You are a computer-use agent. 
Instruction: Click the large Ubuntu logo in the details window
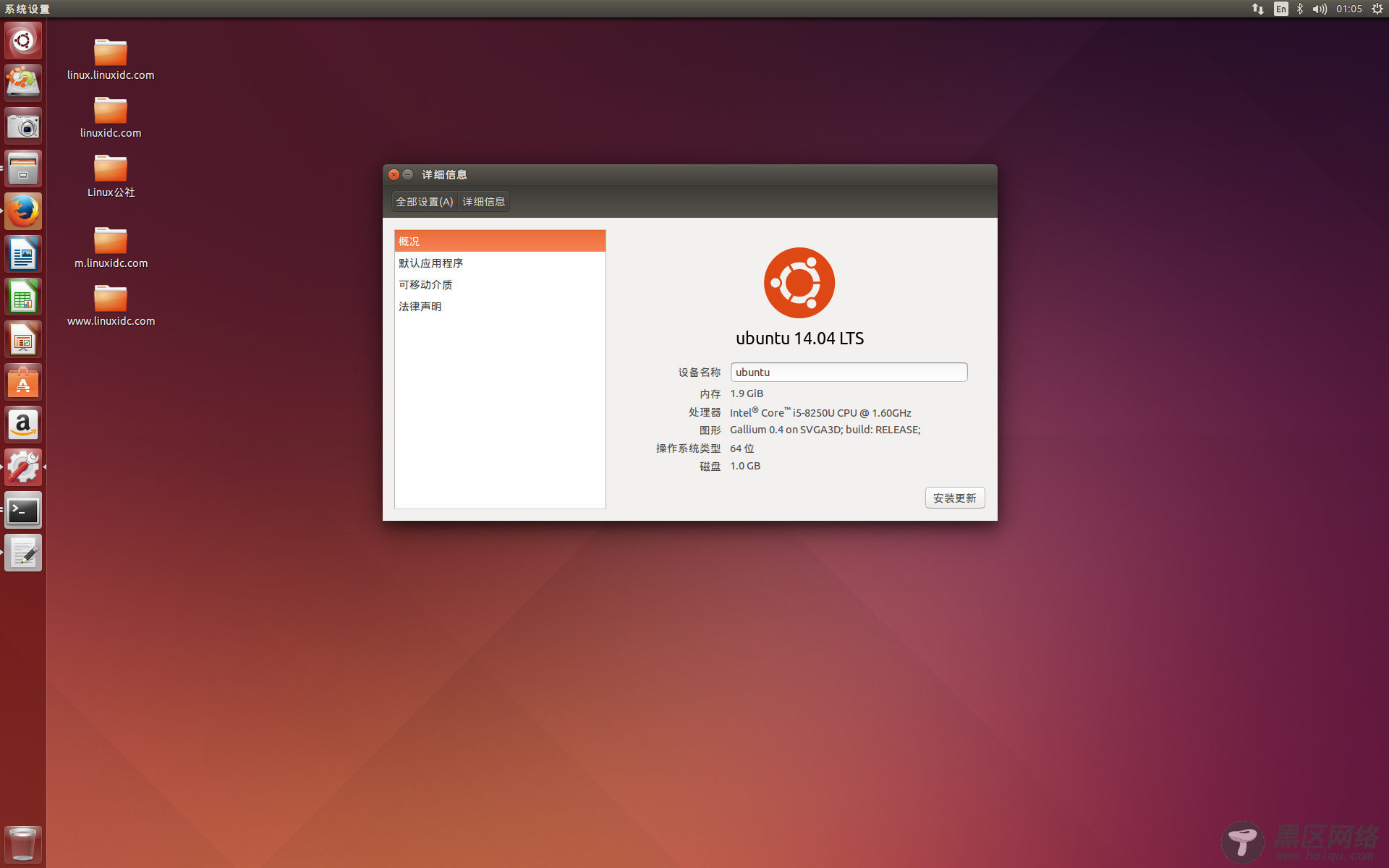(799, 283)
